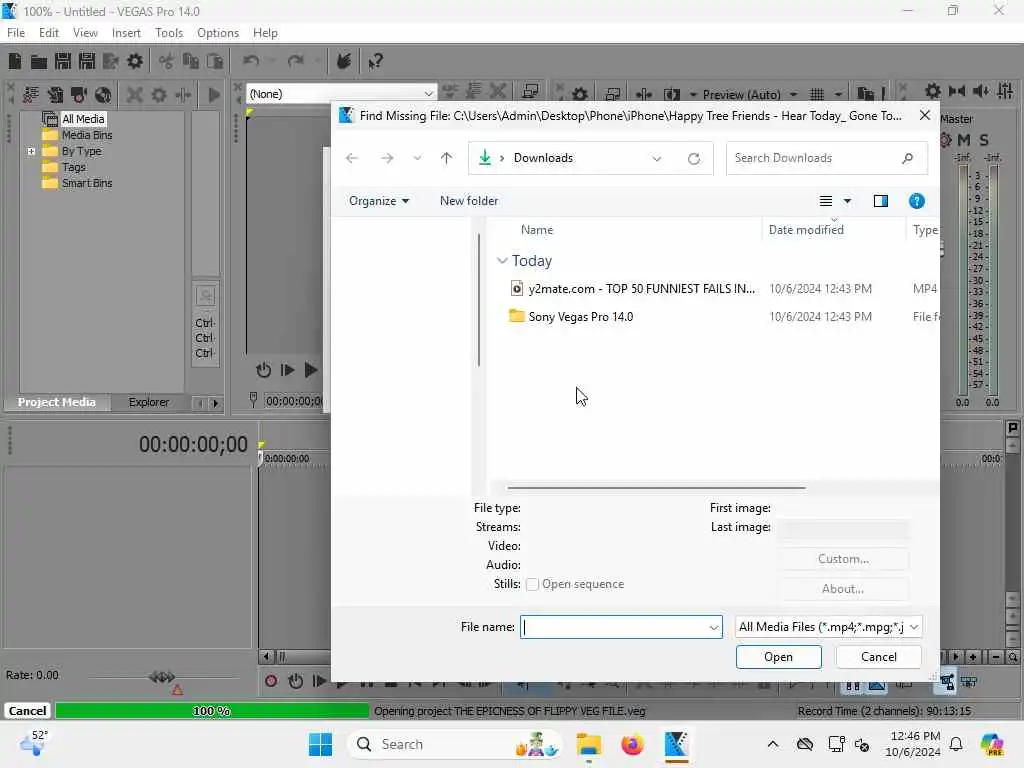Click the Cut scissors icon

coord(167,61)
